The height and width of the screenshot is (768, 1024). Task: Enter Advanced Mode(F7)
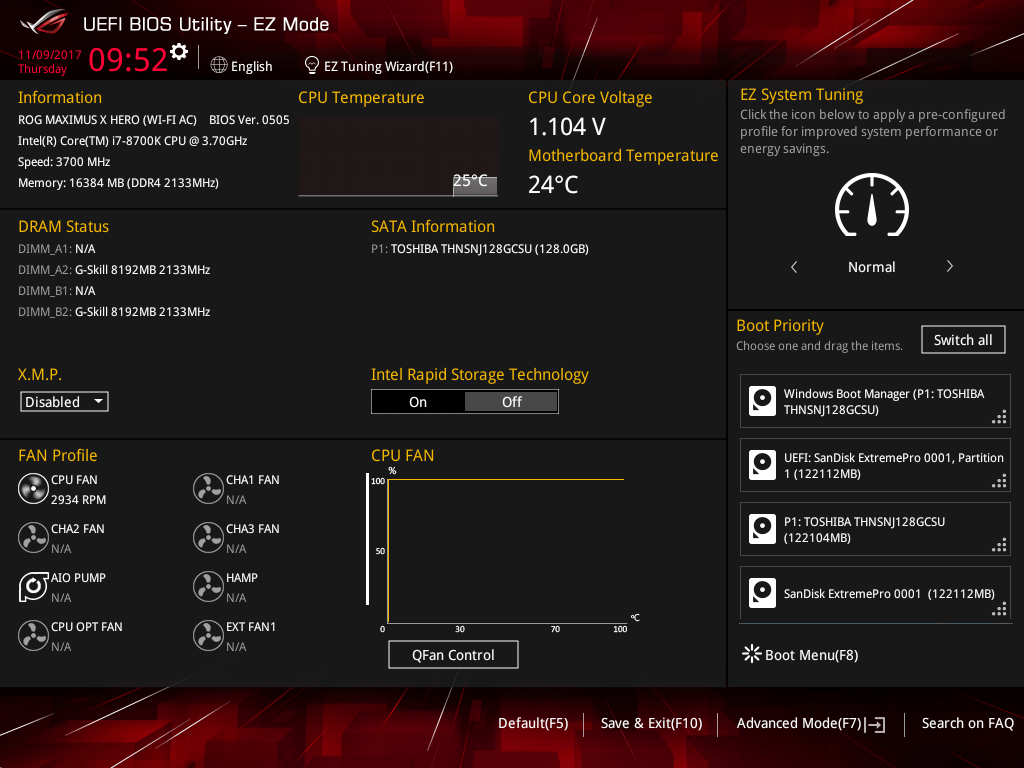click(x=799, y=724)
